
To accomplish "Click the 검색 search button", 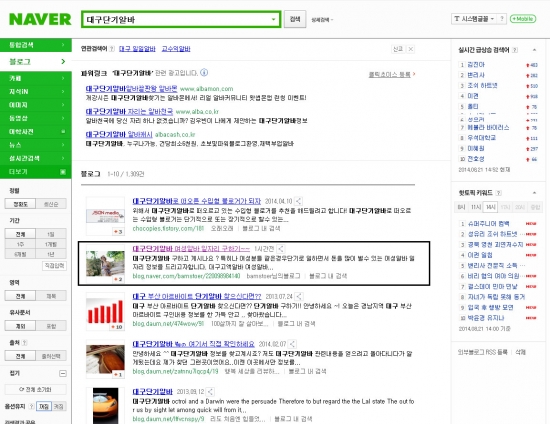I will (x=295, y=19).
